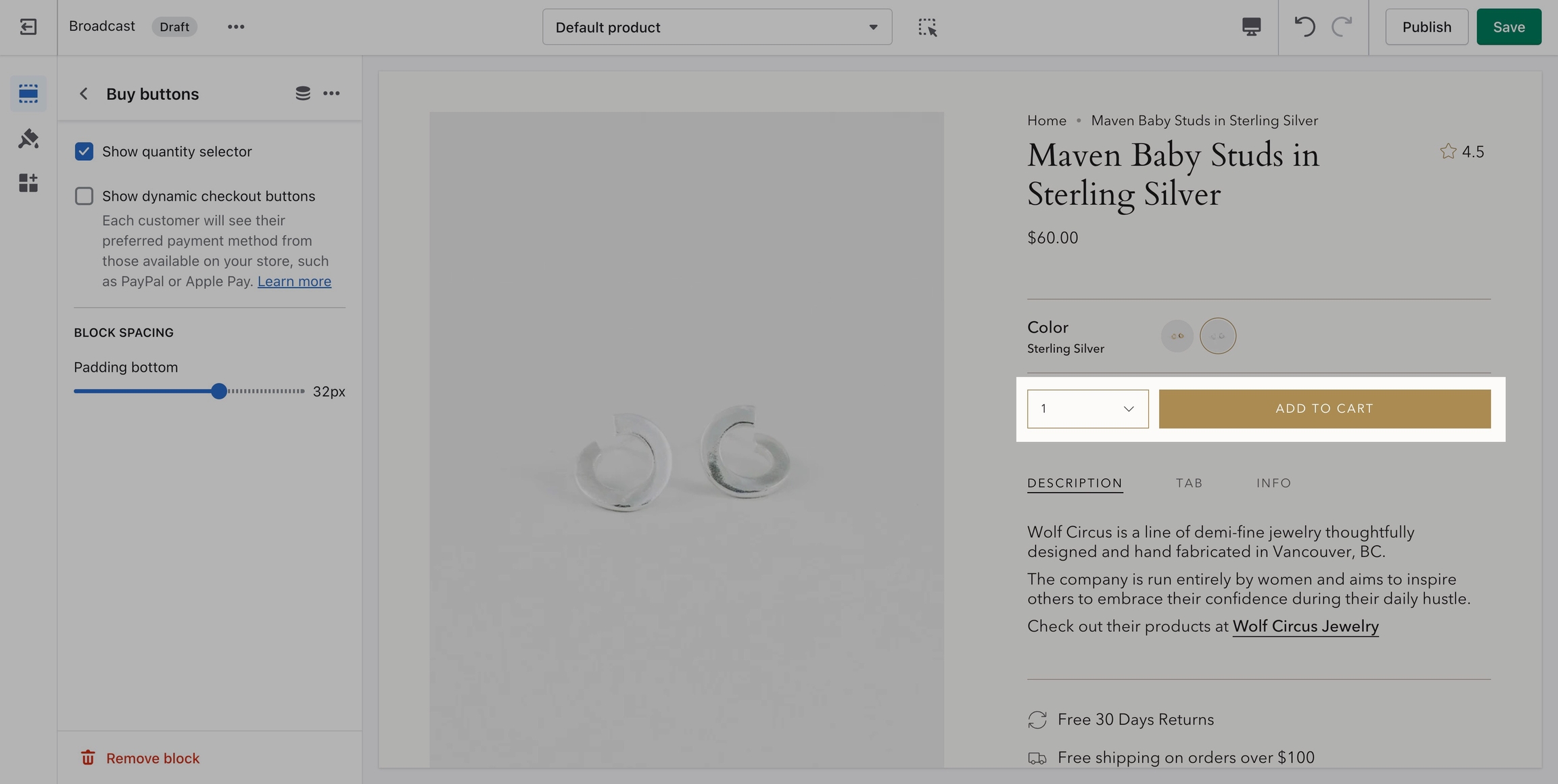Switch desktop preview device icon
1558x784 pixels.
click(x=1251, y=27)
